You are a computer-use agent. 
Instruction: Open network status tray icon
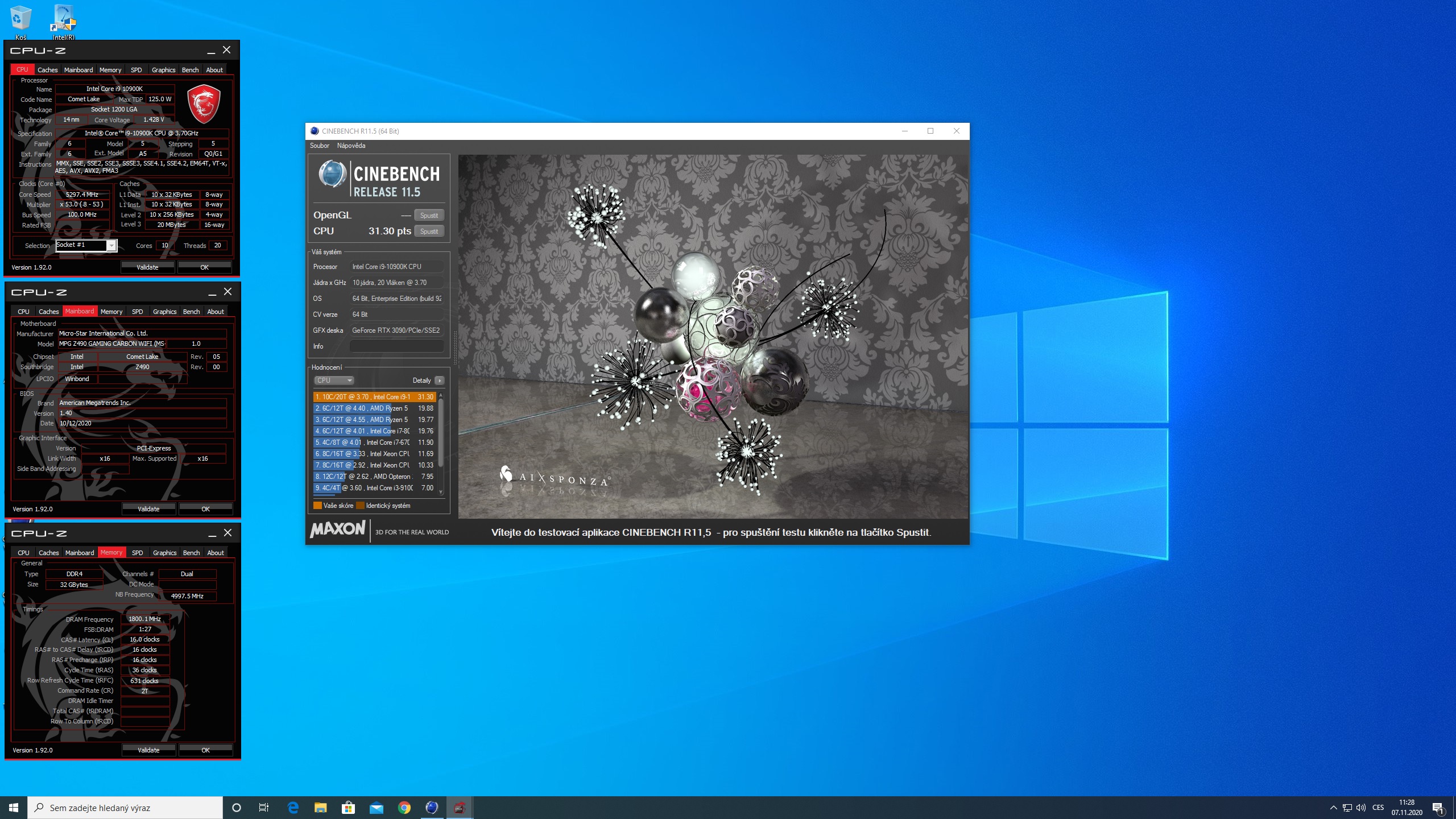(1347, 808)
